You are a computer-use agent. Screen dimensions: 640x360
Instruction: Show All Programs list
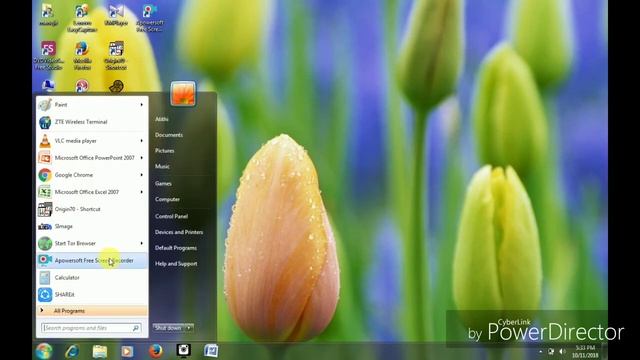[92, 311]
